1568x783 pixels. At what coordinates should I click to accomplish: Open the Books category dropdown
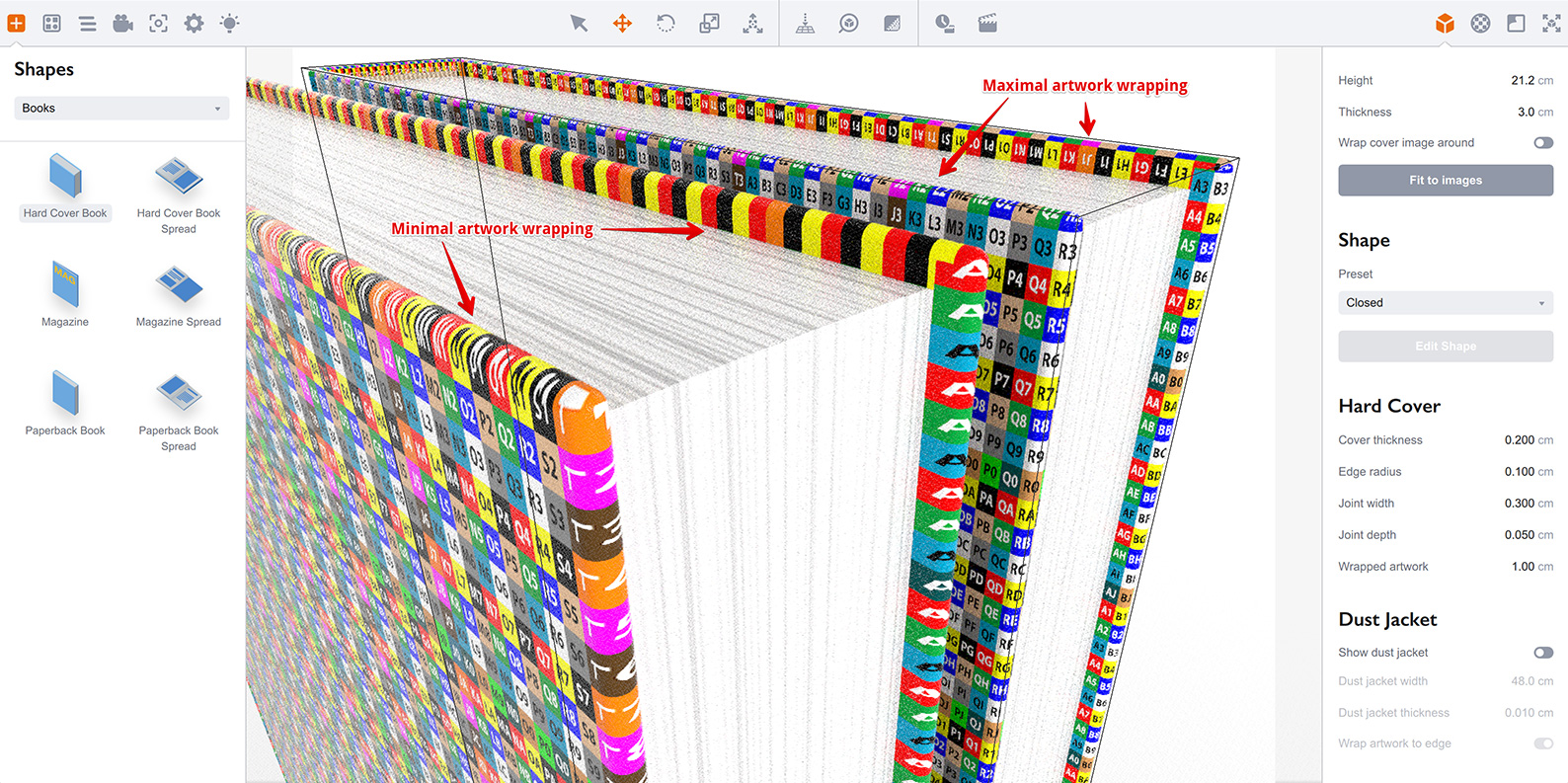(121, 109)
